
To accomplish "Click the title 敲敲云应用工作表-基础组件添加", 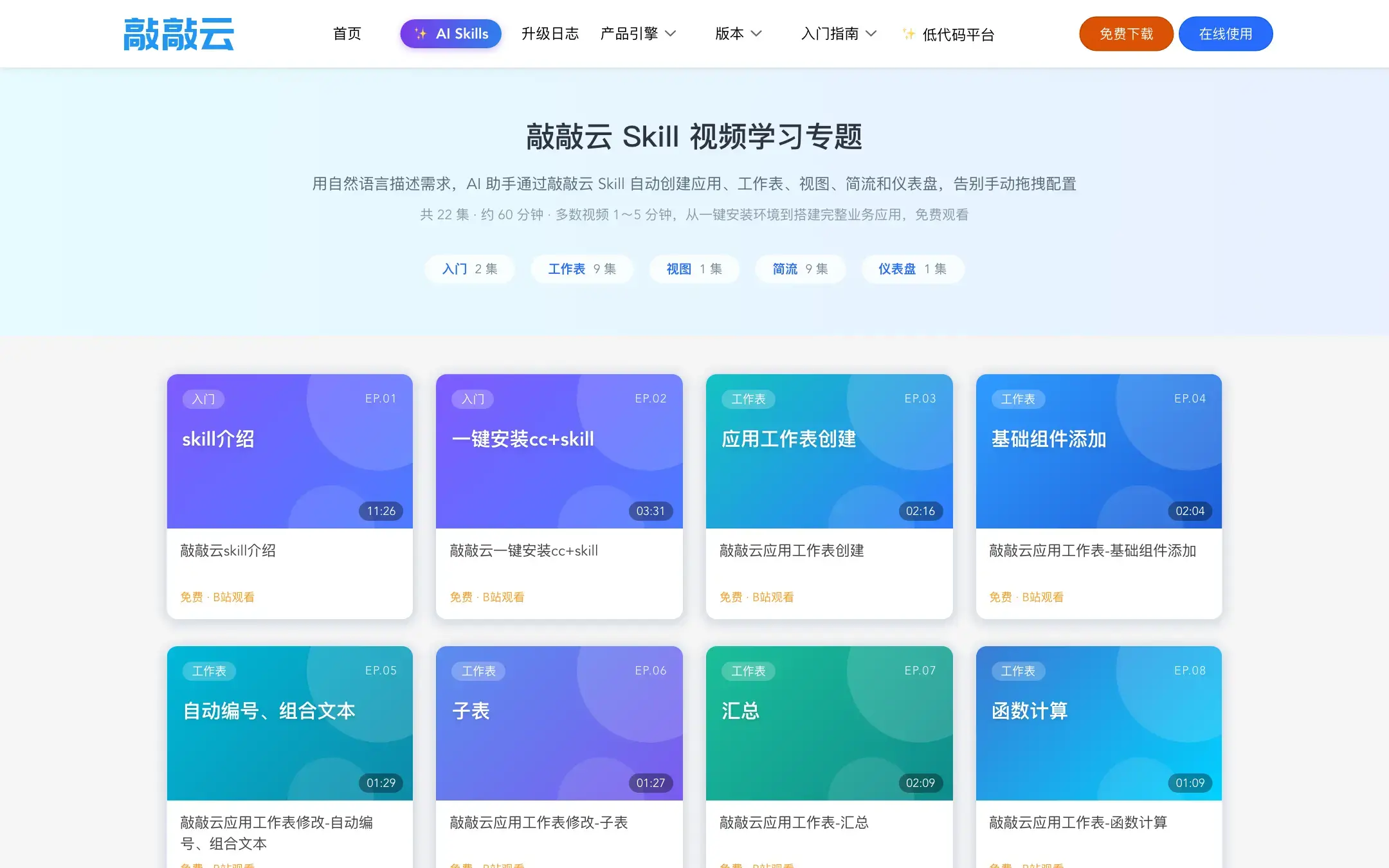I will 1093,550.
